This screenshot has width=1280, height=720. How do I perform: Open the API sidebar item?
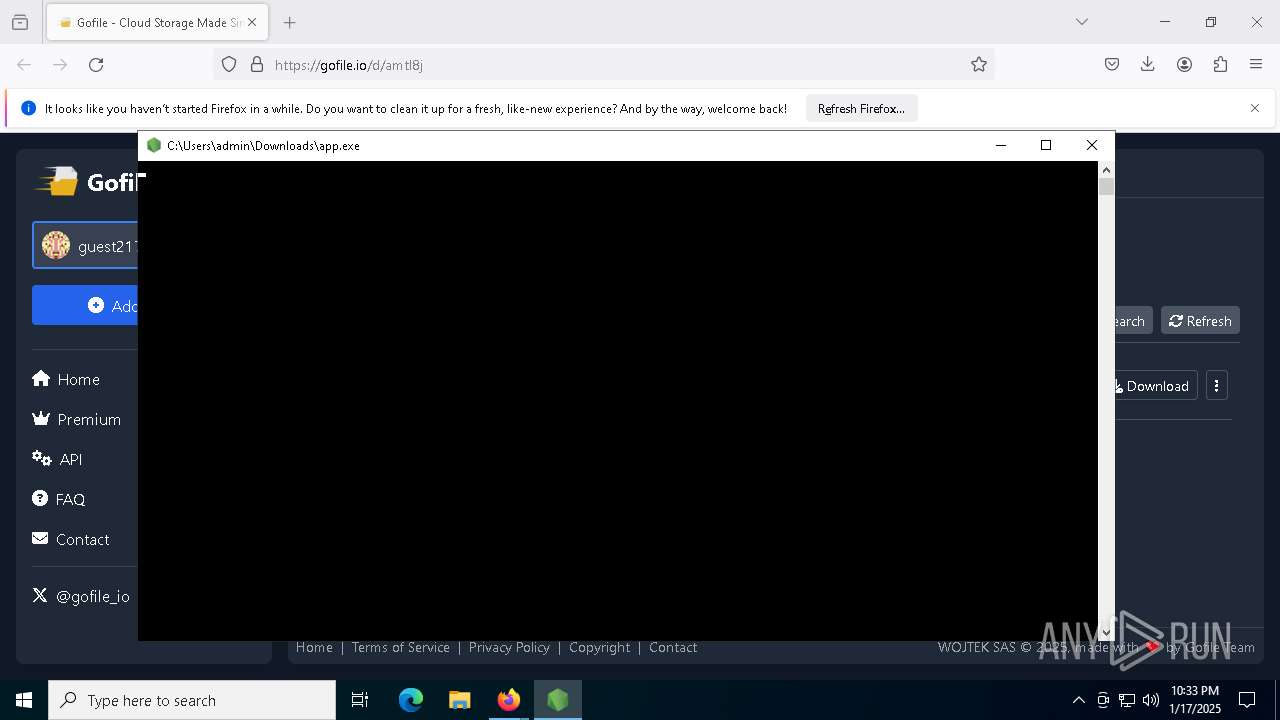coord(57,459)
